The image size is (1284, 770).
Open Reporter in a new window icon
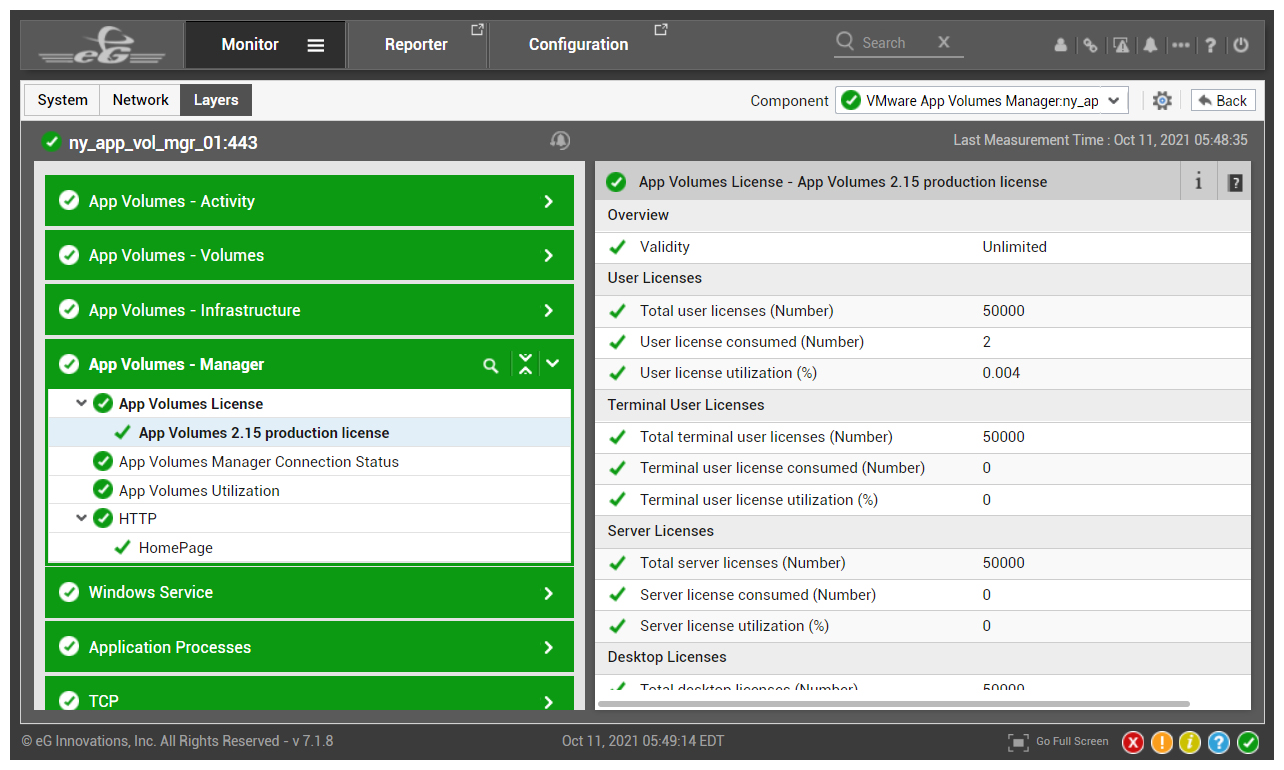point(477,30)
